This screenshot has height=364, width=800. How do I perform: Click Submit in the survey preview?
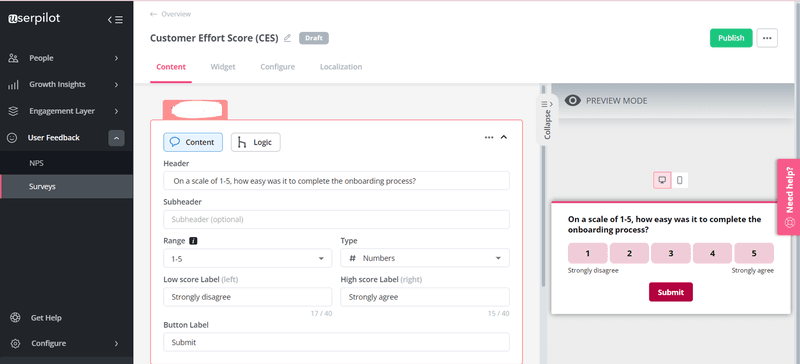pos(670,292)
